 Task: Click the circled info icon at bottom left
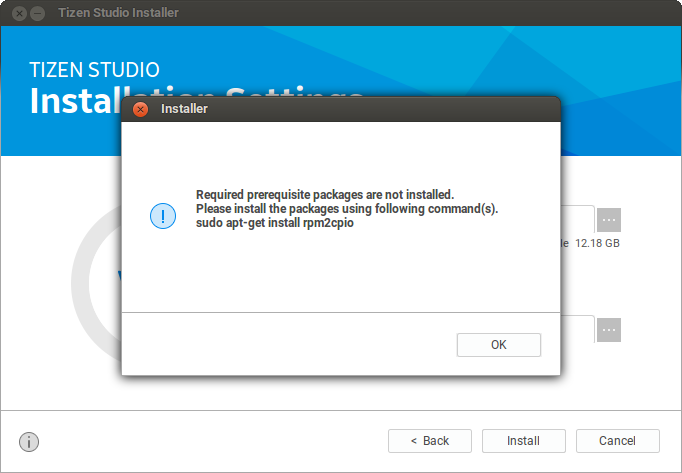[29, 441]
